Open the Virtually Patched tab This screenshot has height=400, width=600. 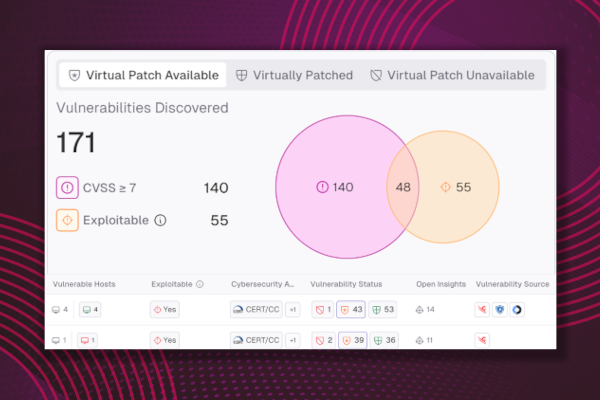click(294, 75)
